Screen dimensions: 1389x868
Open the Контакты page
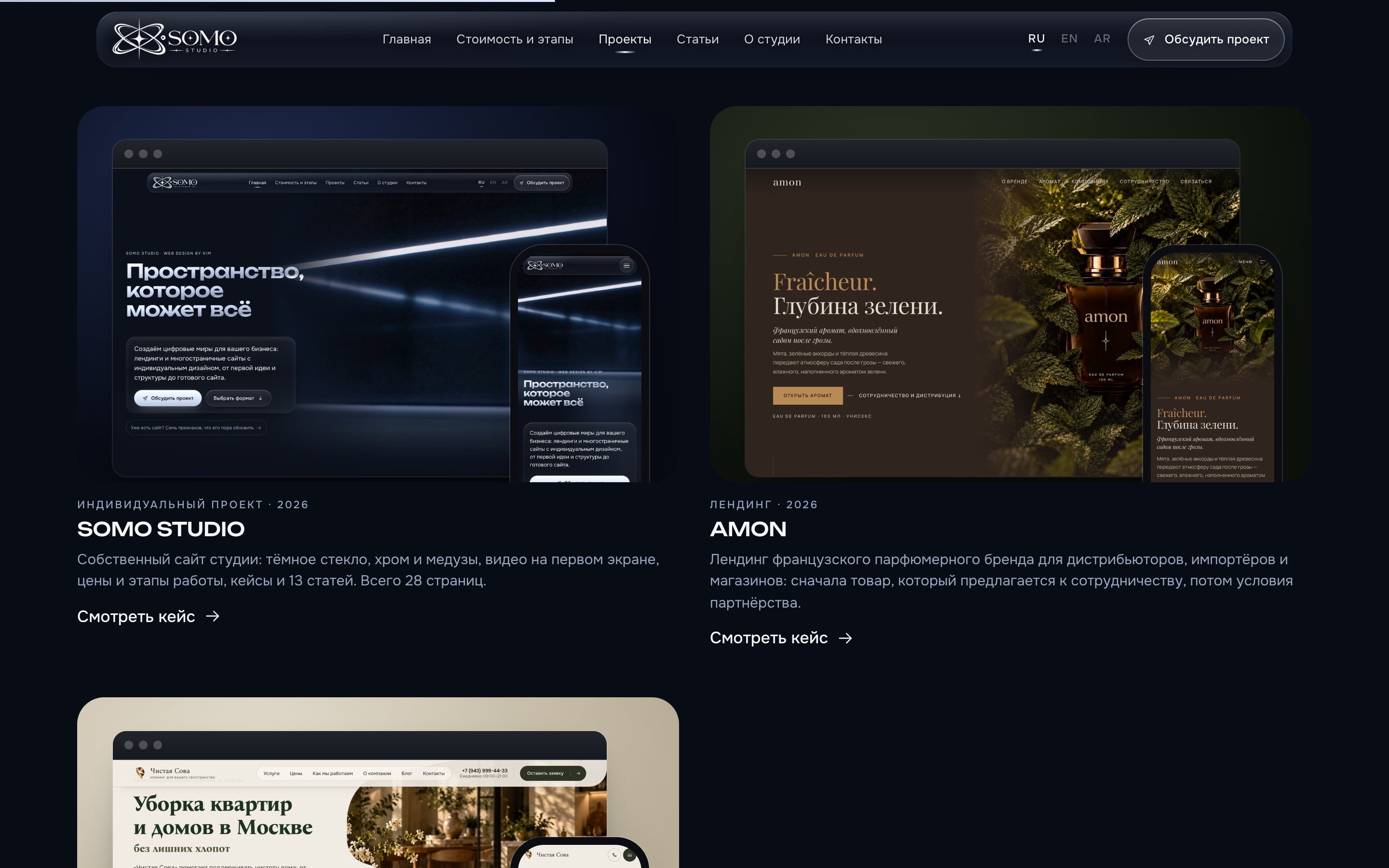click(854, 39)
